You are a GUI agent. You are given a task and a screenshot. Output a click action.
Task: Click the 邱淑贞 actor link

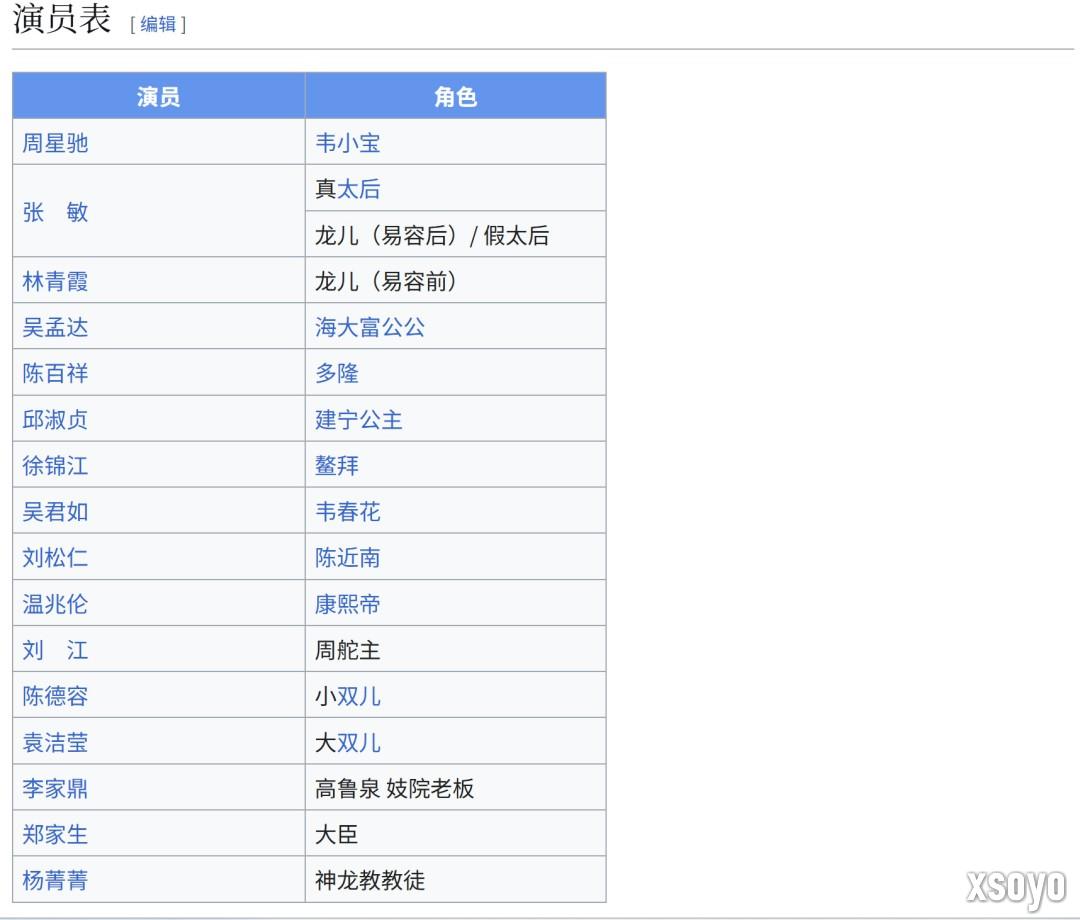tap(55, 419)
